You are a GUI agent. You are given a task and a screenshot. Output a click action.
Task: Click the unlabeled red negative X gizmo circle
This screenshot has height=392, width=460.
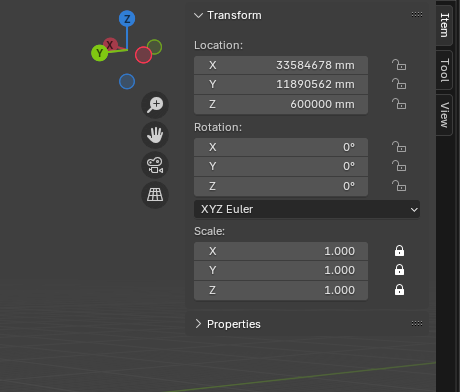144,55
